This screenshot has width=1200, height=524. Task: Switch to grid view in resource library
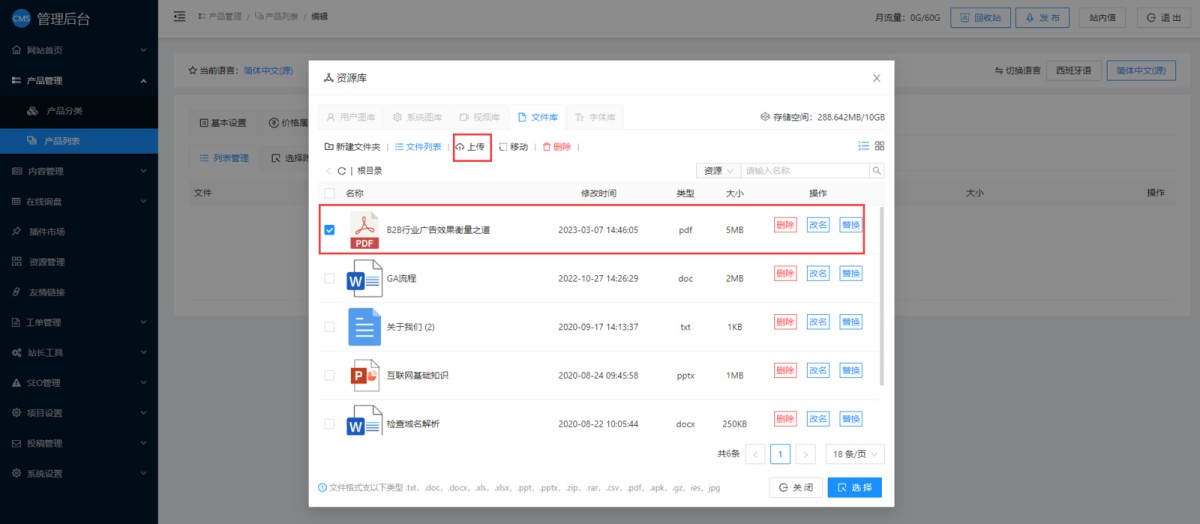click(x=879, y=146)
